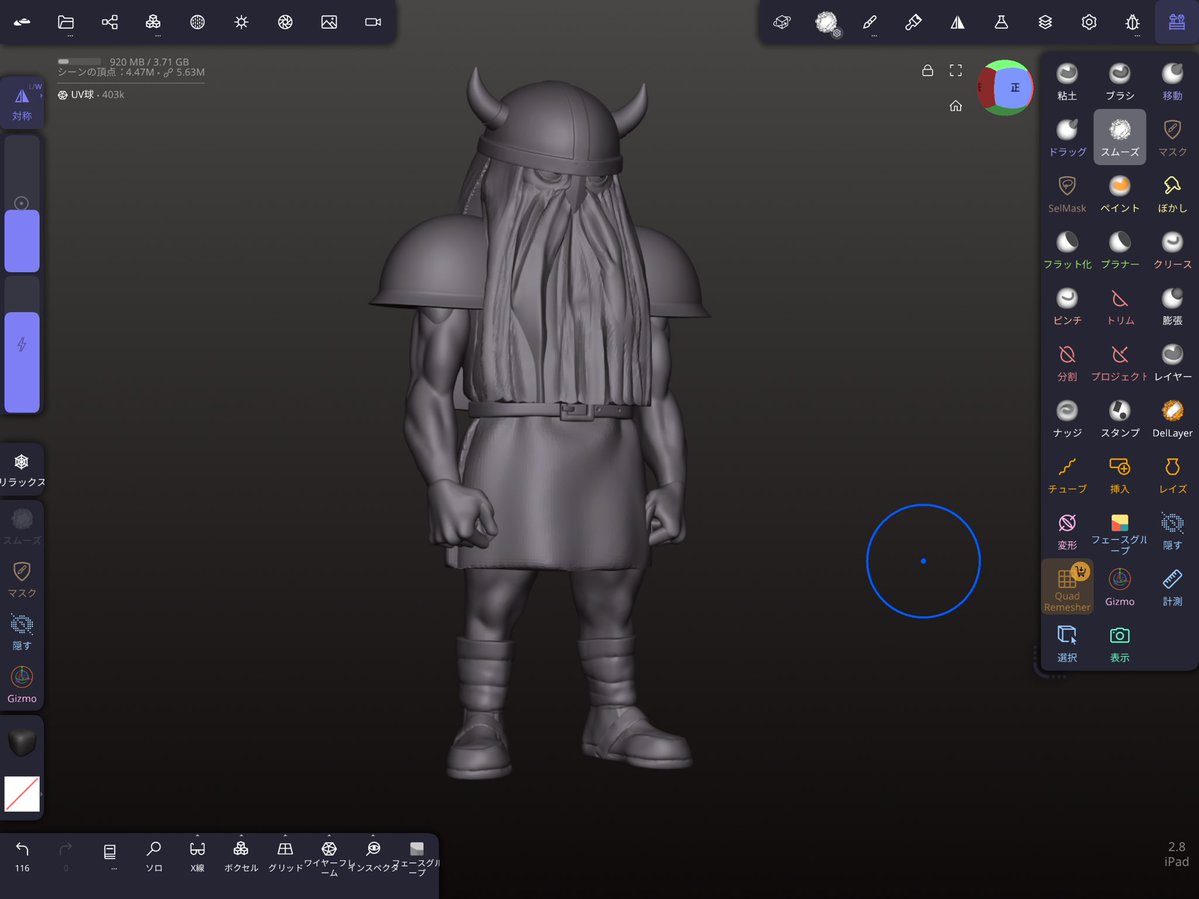Open the scene hierarchy menu
The width and height of the screenshot is (1199, 899).
point(109,22)
